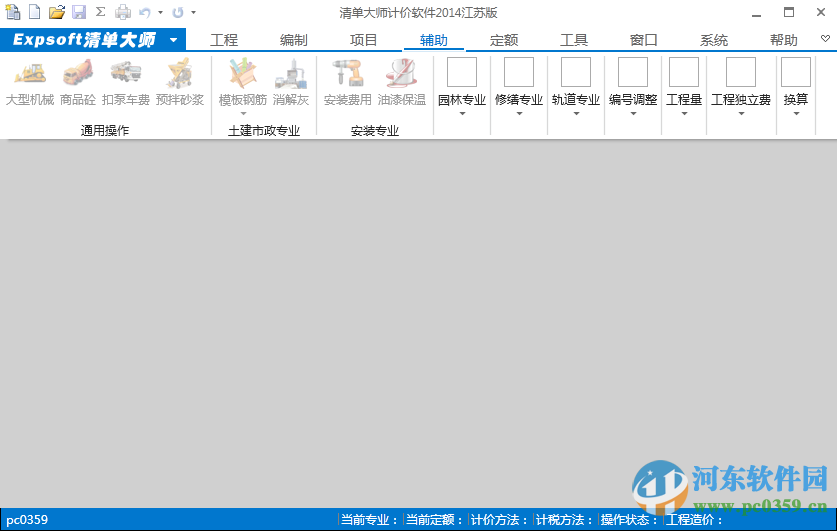Switch to the 编制 tab
The height and width of the screenshot is (531, 837).
[x=294, y=40]
